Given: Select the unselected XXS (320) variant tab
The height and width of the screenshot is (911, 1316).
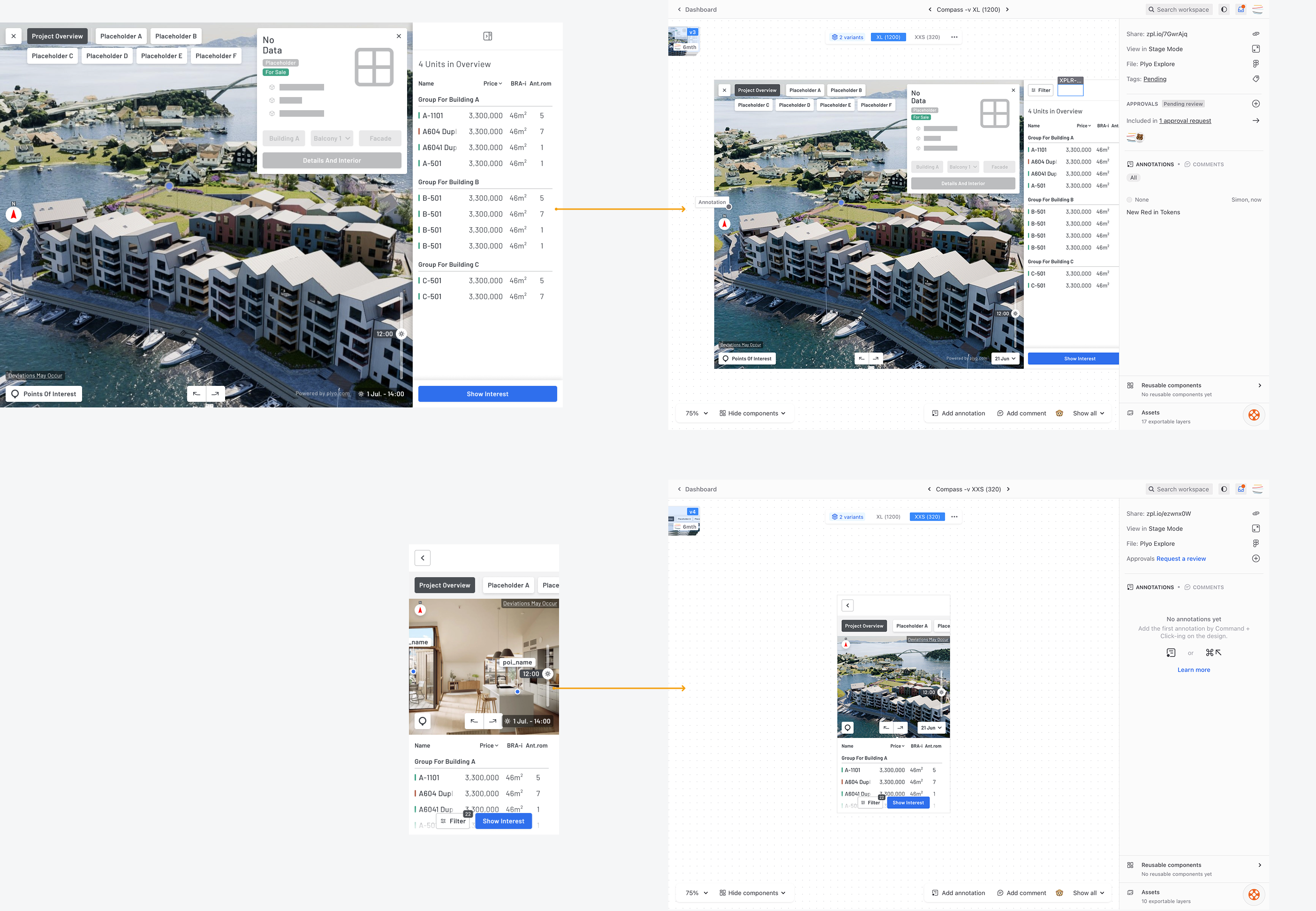Looking at the screenshot, I should point(927,37).
